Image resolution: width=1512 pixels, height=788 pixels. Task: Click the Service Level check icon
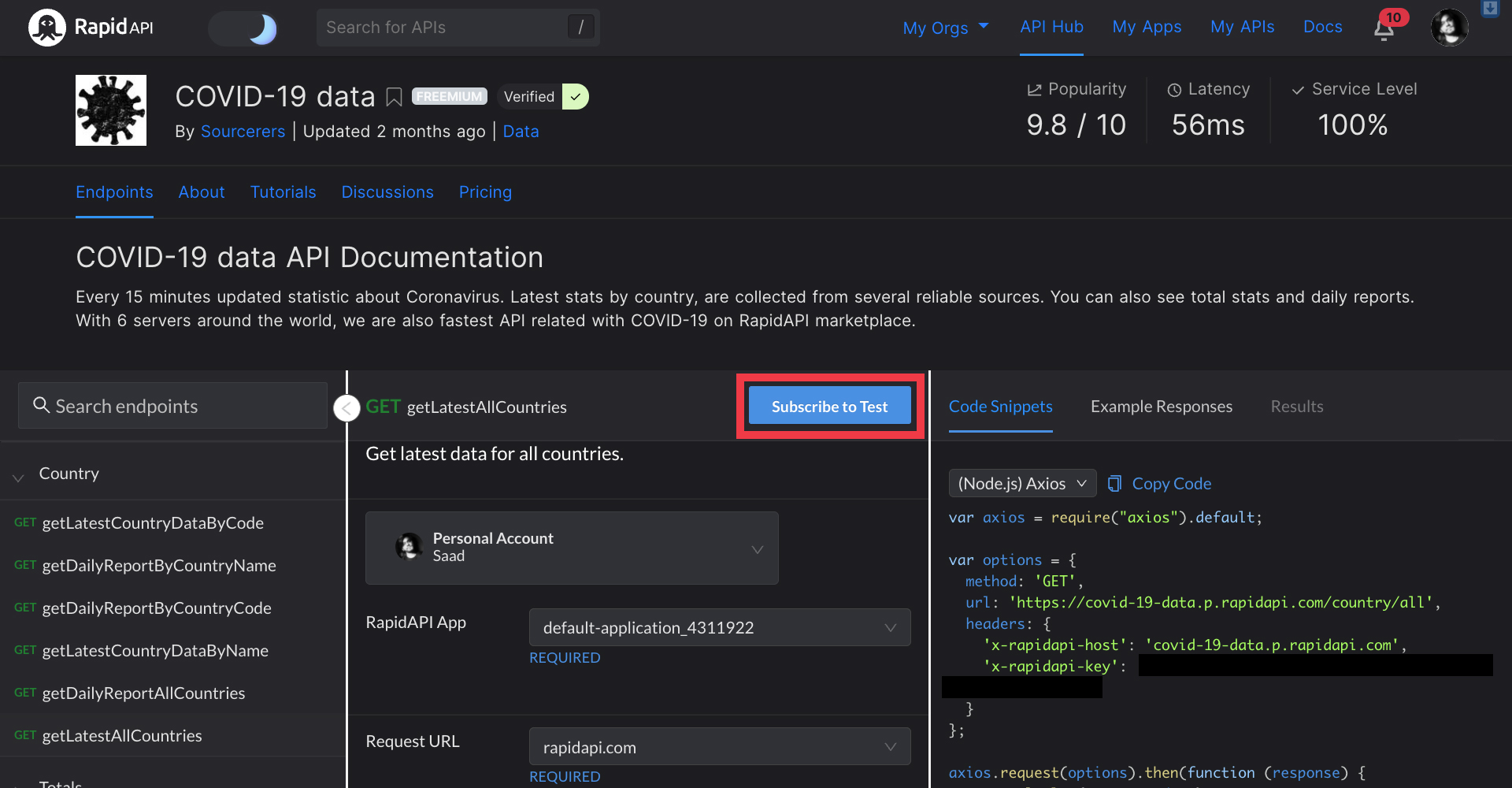(x=1298, y=90)
